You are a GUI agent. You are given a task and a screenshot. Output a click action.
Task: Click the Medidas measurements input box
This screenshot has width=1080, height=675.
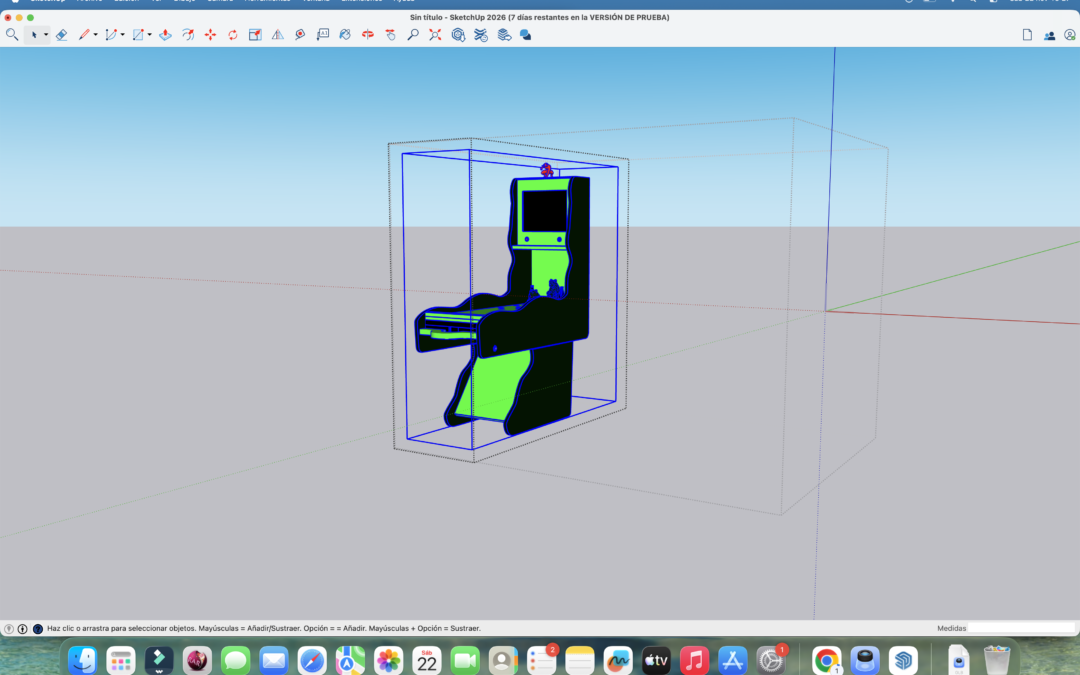click(1020, 628)
